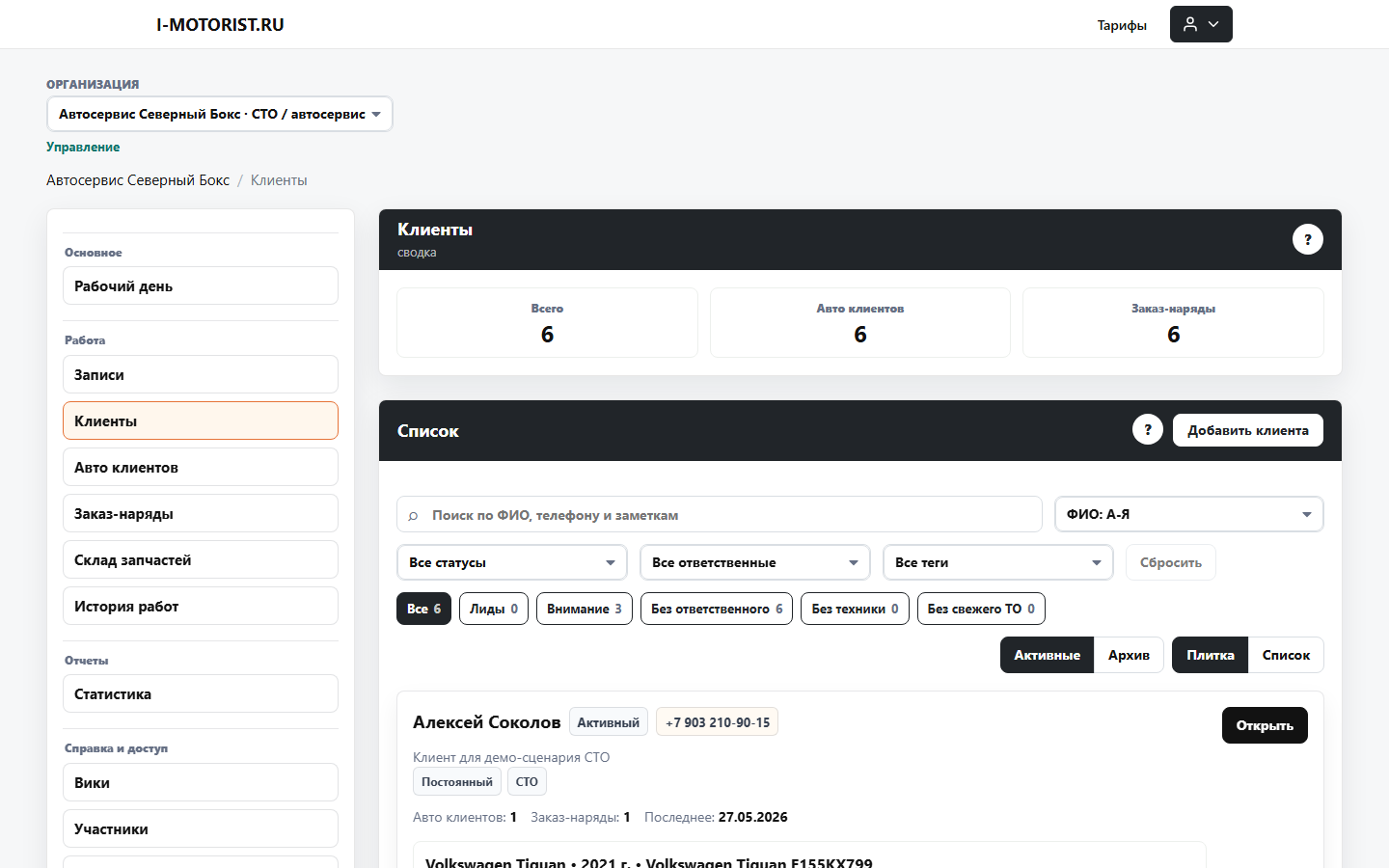This screenshot has height=868, width=1389.
Task: Focus the search by ФИО field
Action: pyautogui.click(x=720, y=514)
